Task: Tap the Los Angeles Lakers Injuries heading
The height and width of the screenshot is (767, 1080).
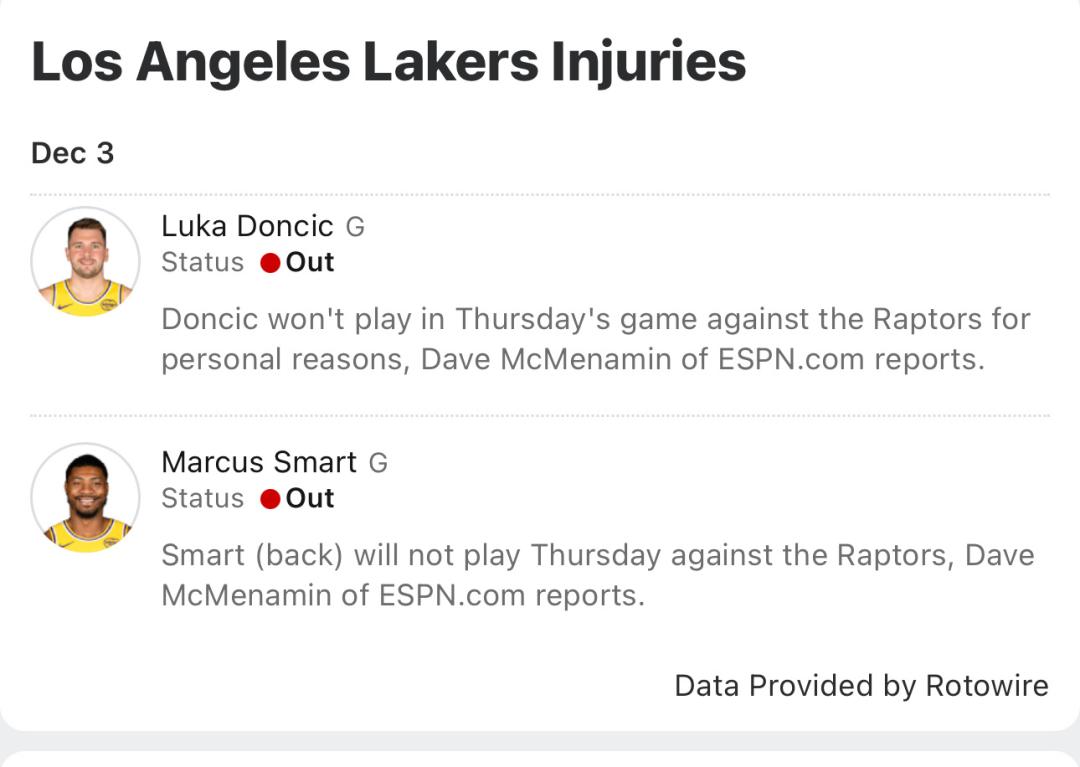Action: pos(388,62)
